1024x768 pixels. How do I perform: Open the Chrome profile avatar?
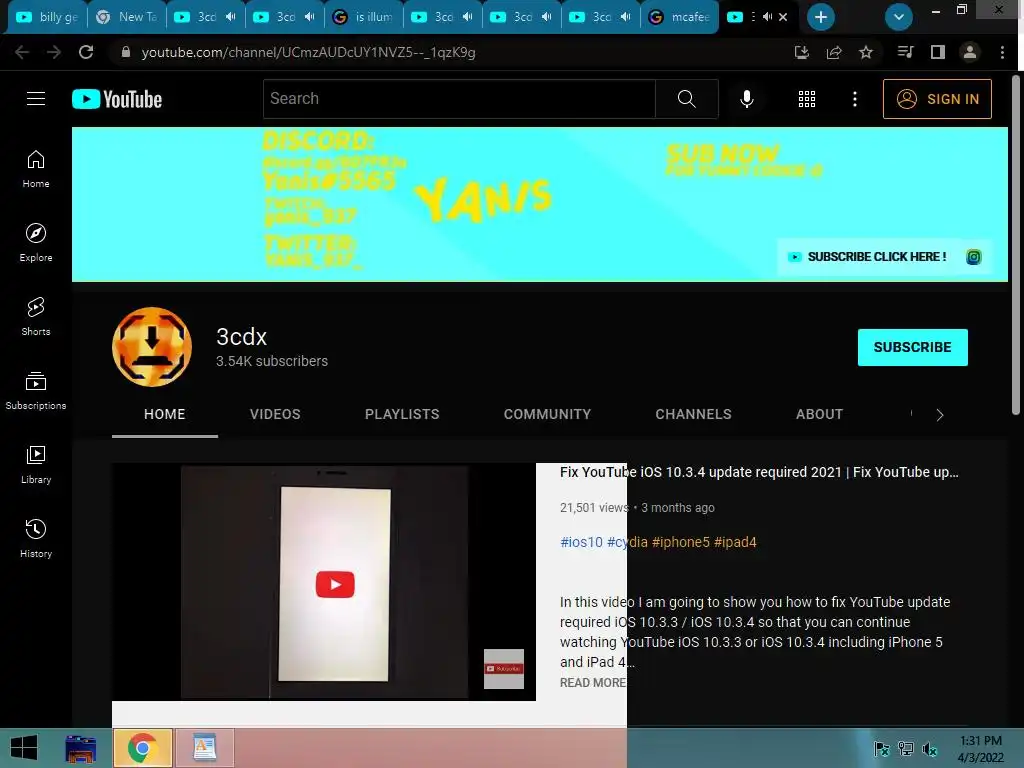point(970,52)
